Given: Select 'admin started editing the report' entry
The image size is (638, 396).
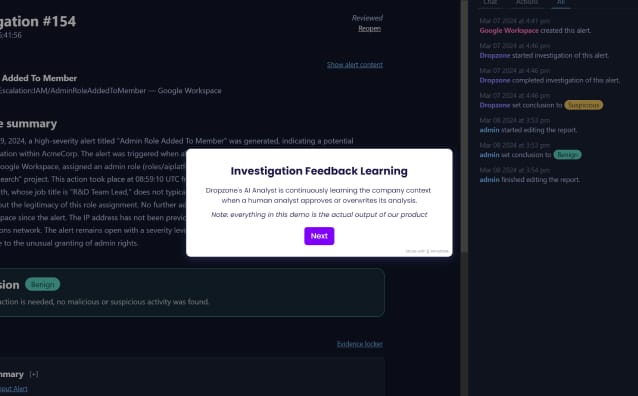Looking at the screenshot, I should pos(529,130).
